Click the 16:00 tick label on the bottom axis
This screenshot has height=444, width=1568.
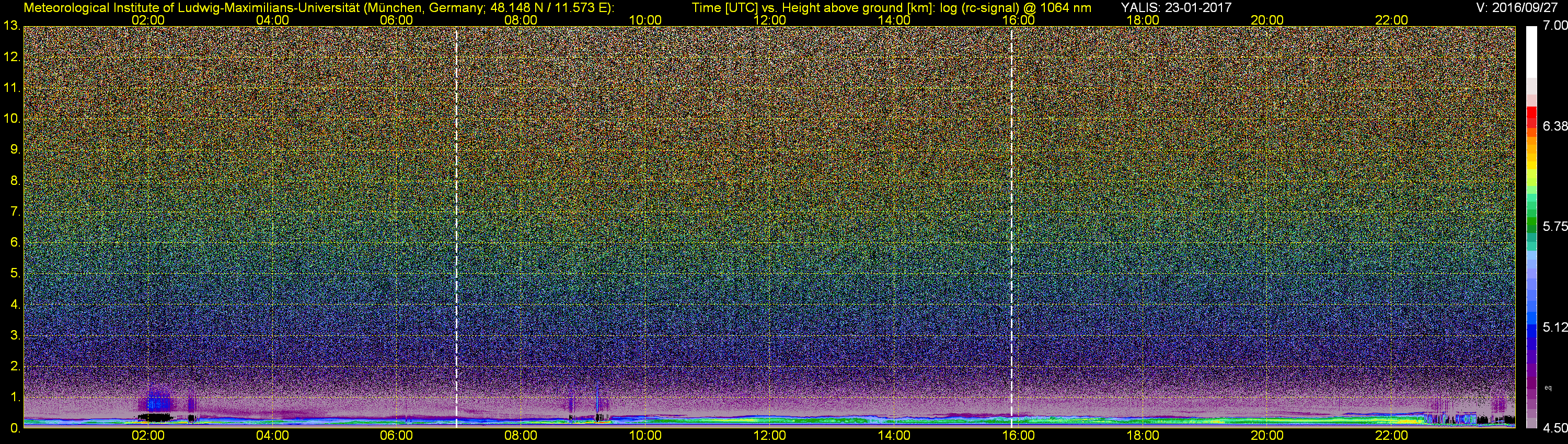click(x=1018, y=436)
